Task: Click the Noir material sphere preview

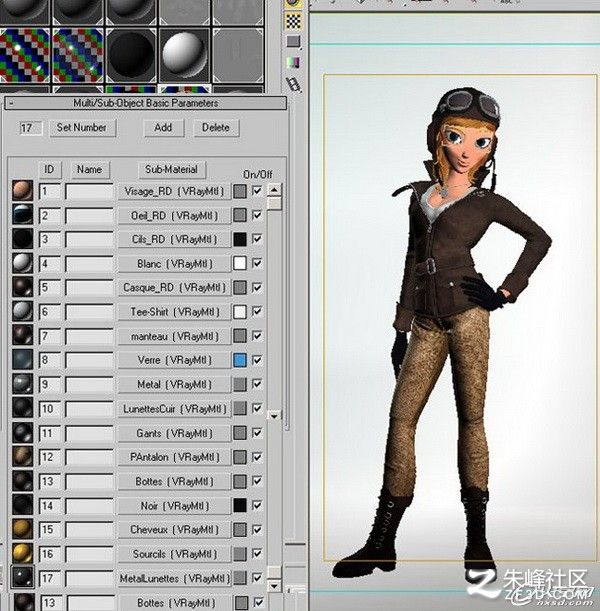Action: (23, 505)
